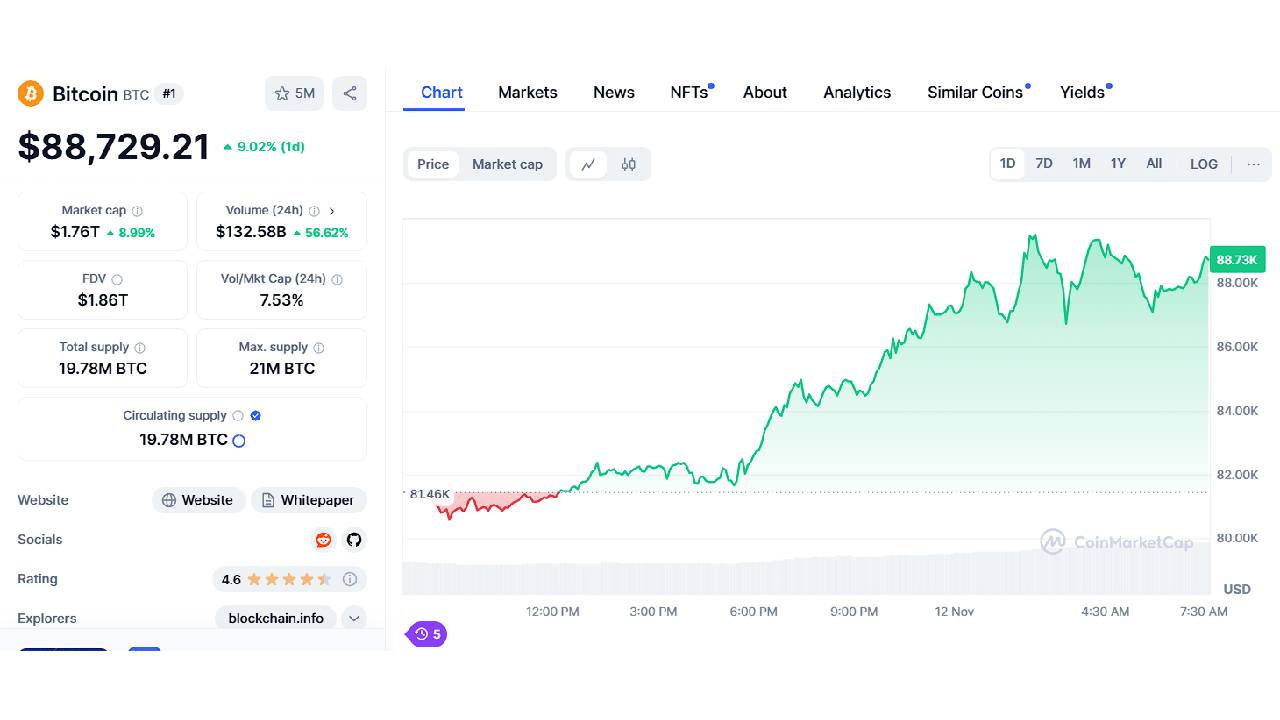This screenshot has height=720, width=1280.
Task: Click the 88.73K current price label
Action: click(1236, 260)
